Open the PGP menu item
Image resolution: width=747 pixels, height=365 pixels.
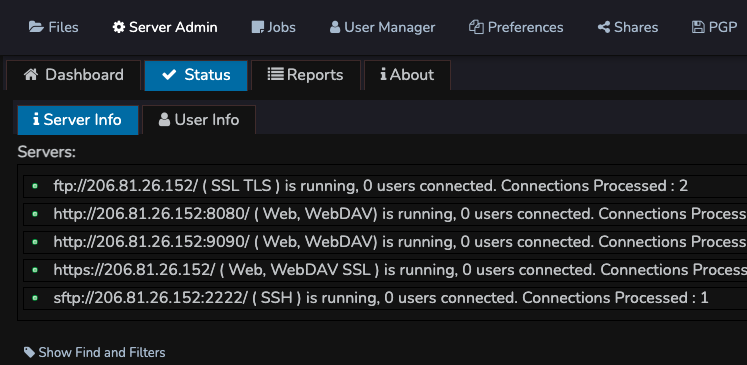714,27
